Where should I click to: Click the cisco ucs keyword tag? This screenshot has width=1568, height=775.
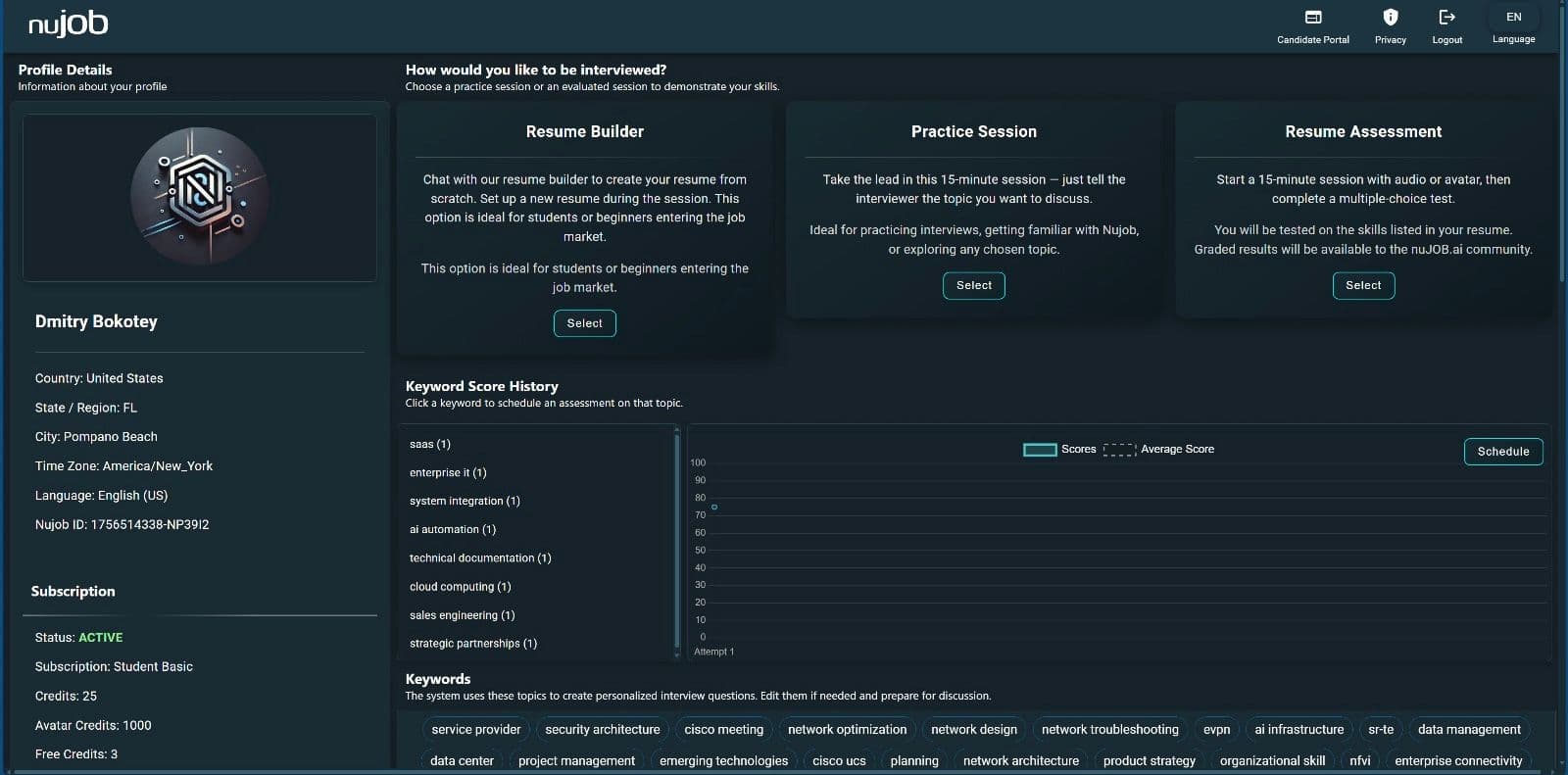(x=839, y=761)
